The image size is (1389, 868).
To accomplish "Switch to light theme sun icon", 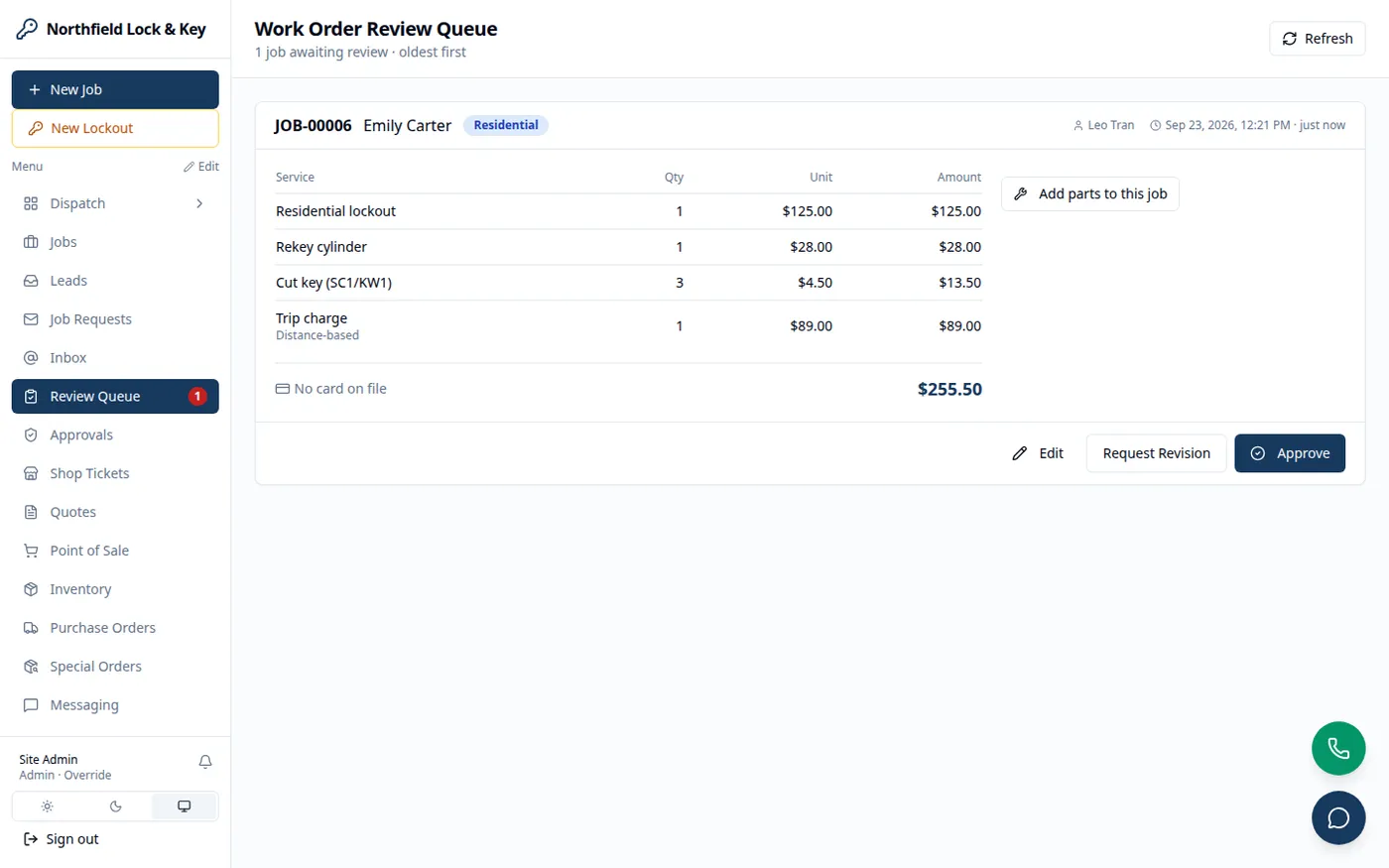I will pos(47,806).
